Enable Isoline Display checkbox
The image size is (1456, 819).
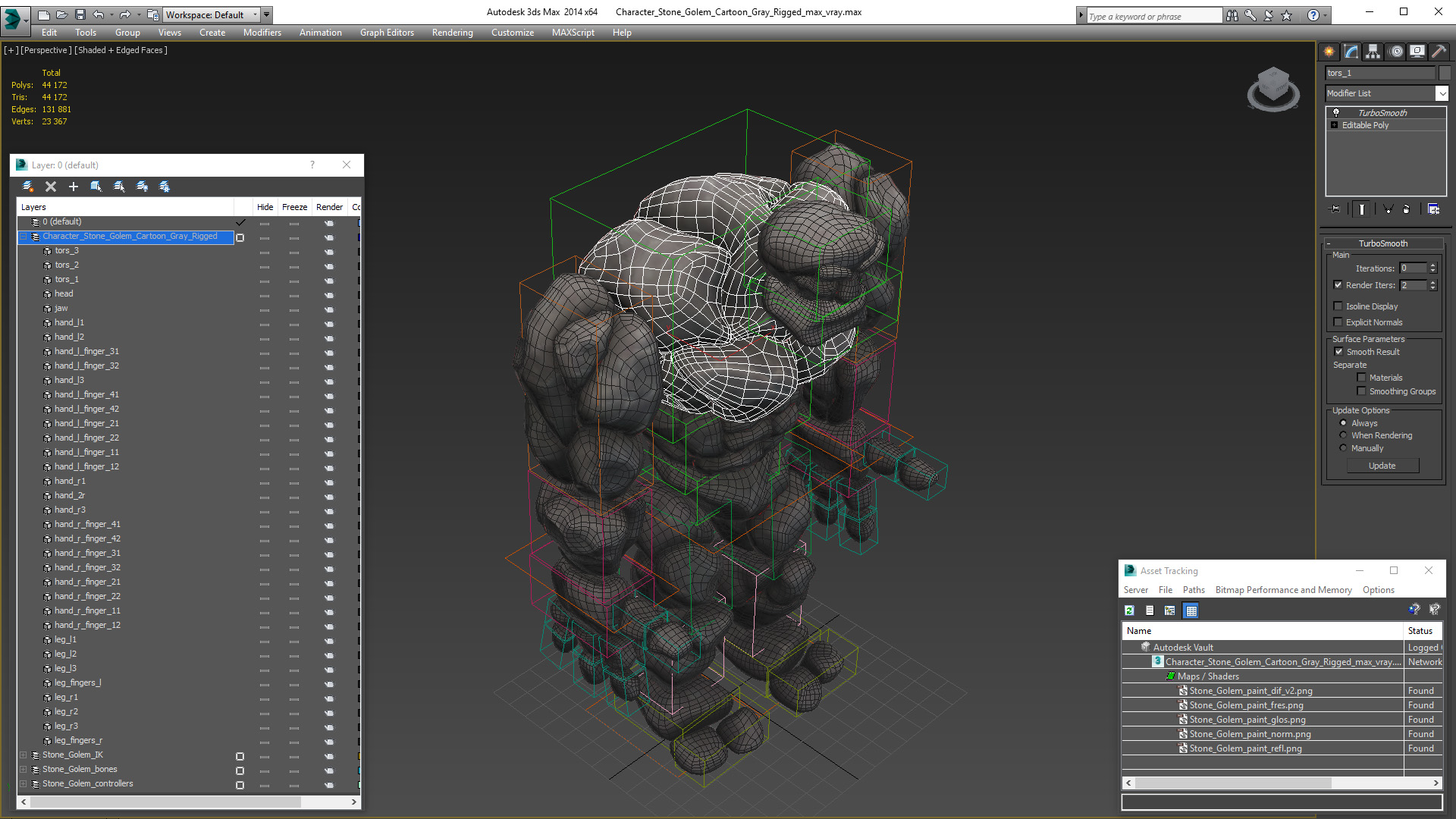(1338, 306)
